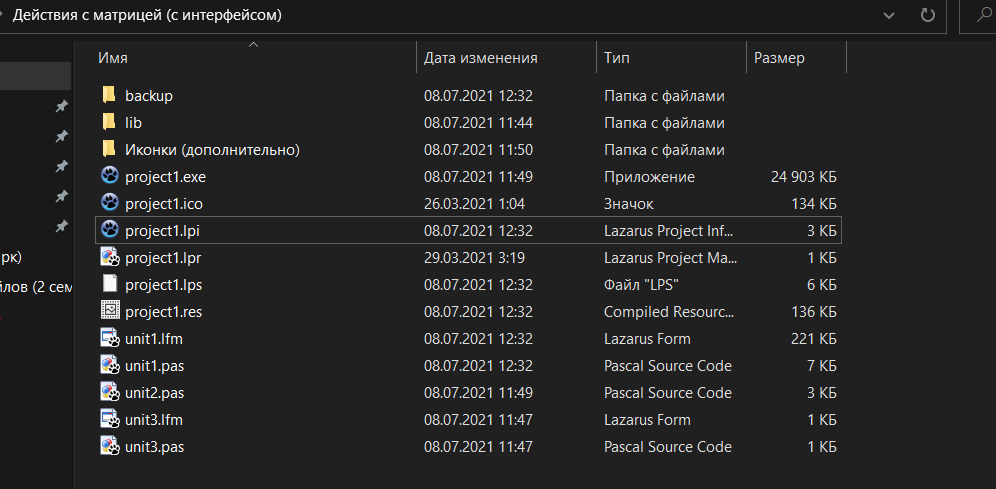Open the address bar history dropdown arrow
Viewport: 996px width, 489px height.
point(887,16)
